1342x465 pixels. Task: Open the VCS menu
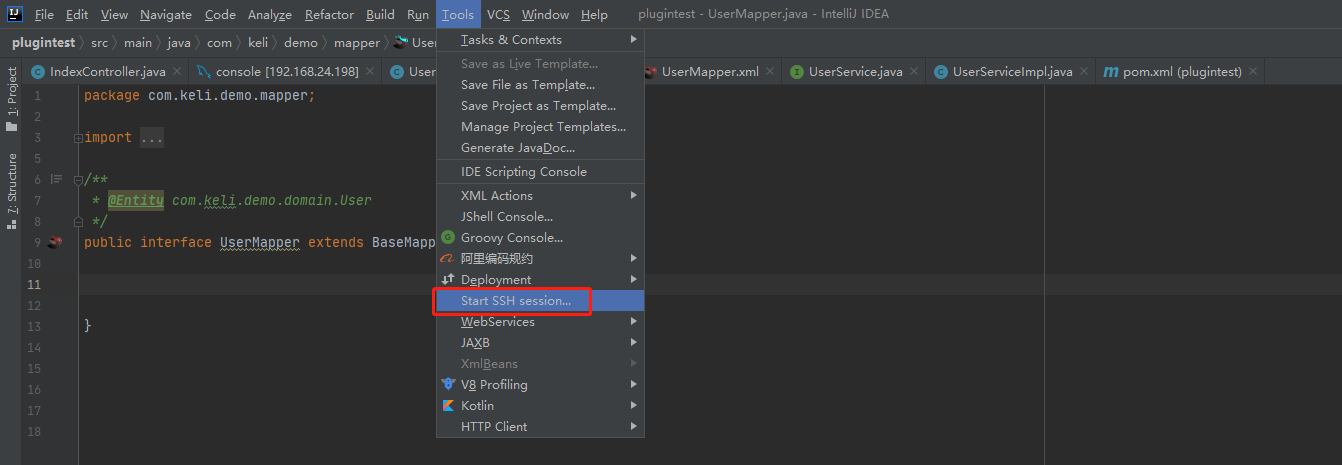tap(498, 14)
